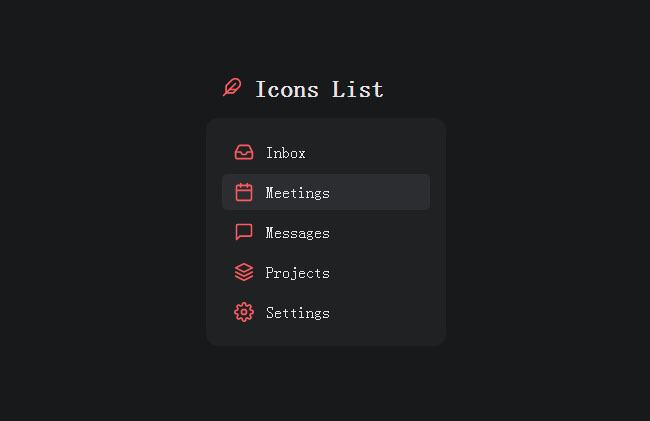
Task: Open Inbox by its text label
Action: 286,153
